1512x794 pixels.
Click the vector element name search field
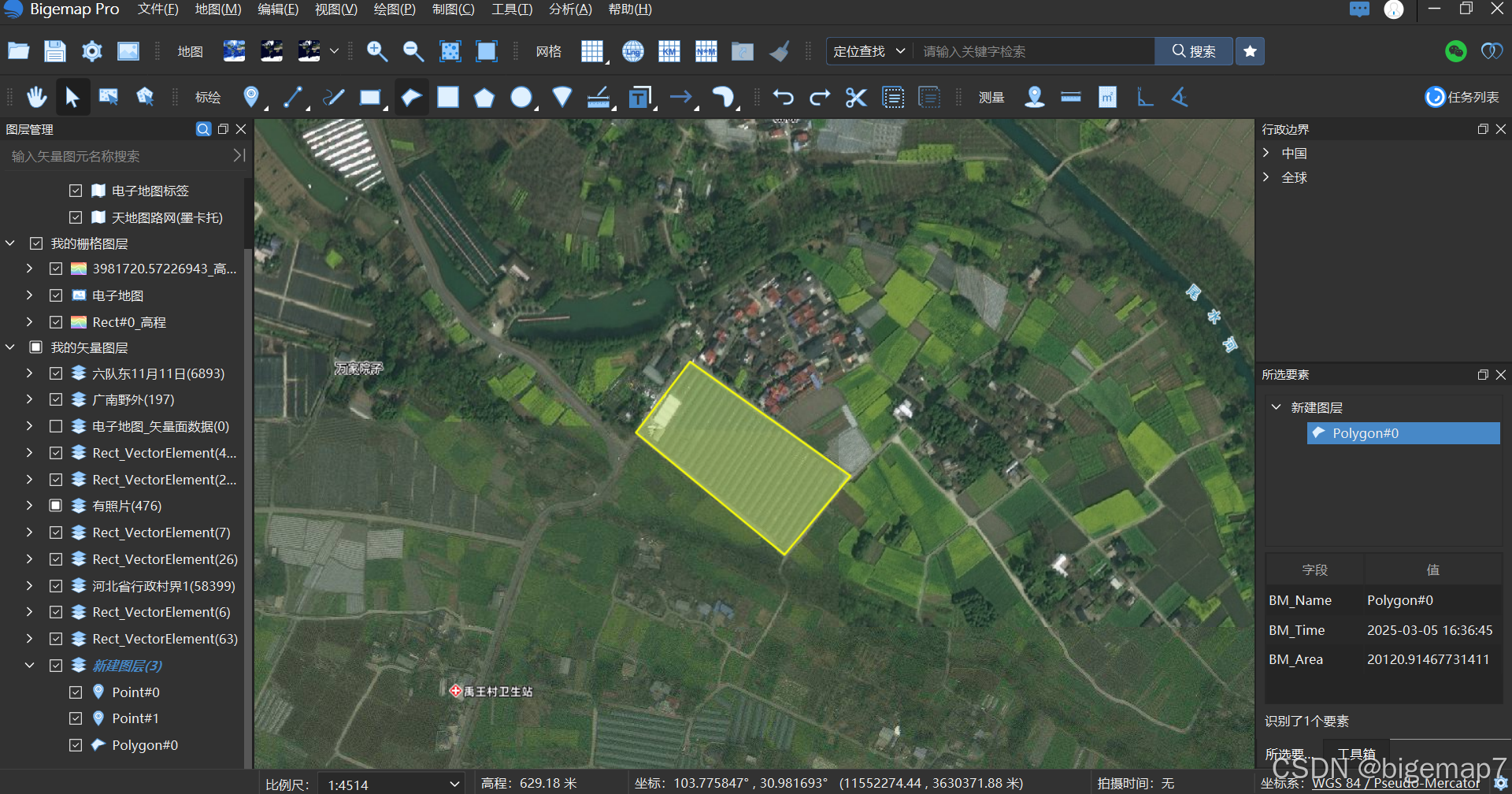[118, 156]
